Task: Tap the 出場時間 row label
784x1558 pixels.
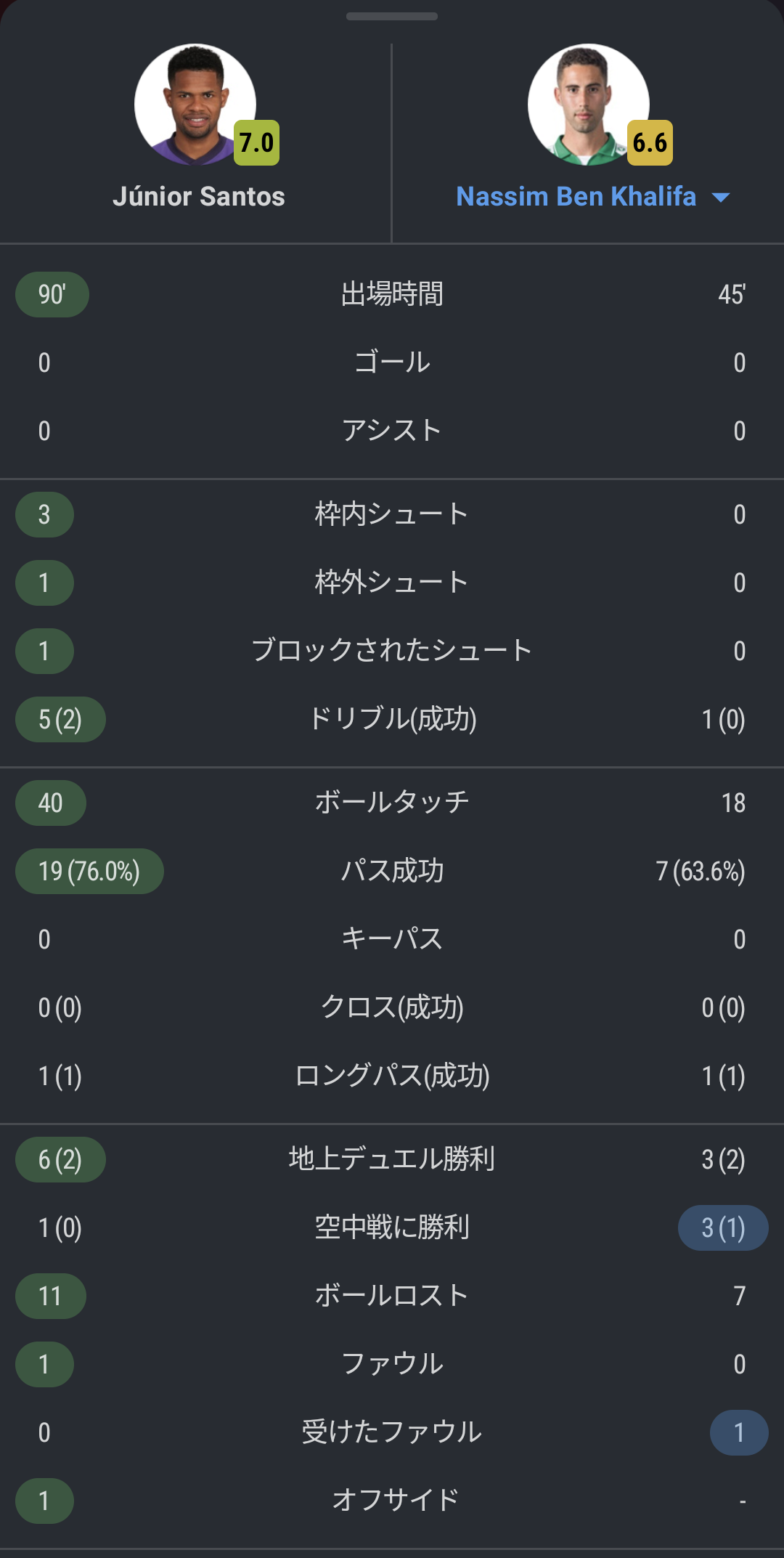Action: (392, 294)
